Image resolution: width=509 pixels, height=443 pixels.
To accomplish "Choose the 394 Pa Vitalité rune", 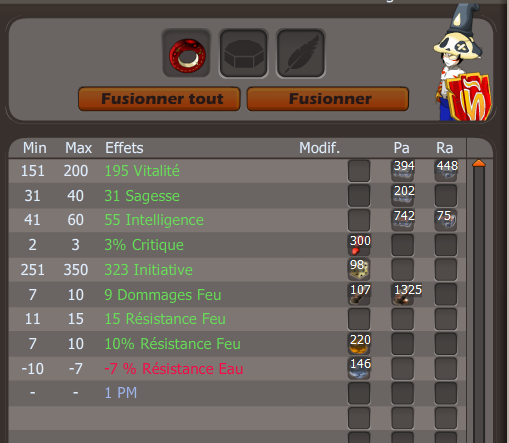I will click(403, 171).
